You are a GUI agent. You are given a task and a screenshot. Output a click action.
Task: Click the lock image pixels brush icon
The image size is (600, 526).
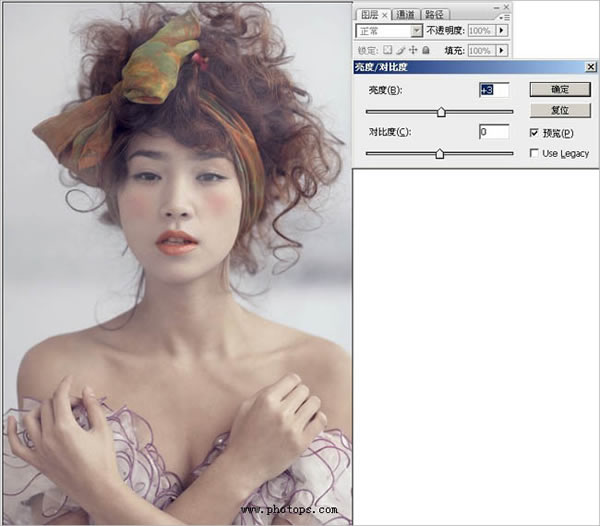point(399,49)
